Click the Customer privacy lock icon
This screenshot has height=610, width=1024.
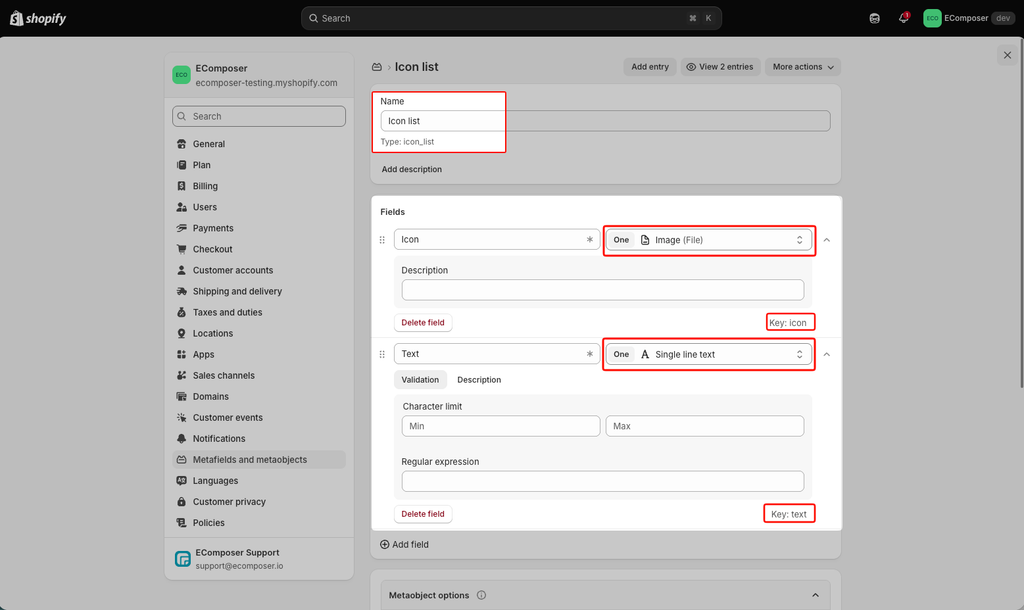pyautogui.click(x=182, y=502)
